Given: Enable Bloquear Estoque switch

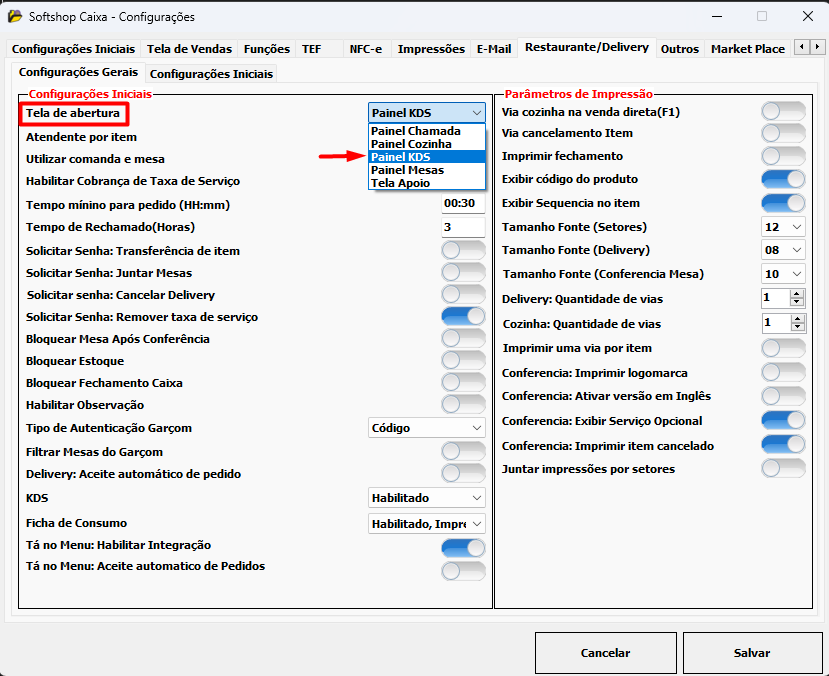Looking at the screenshot, I should click(463, 360).
